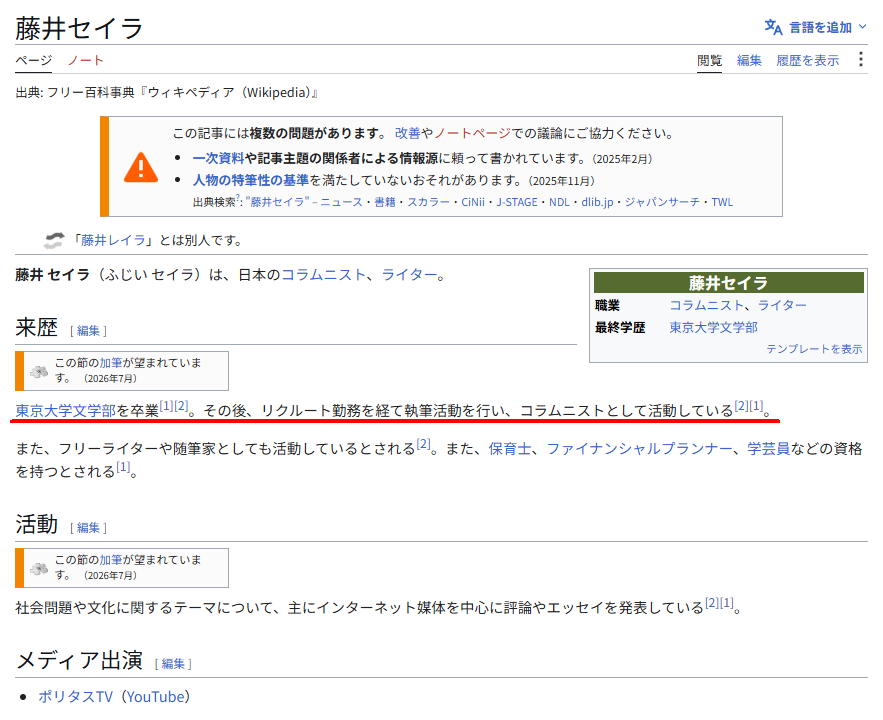Select the 閲覧 tab

coord(709,60)
